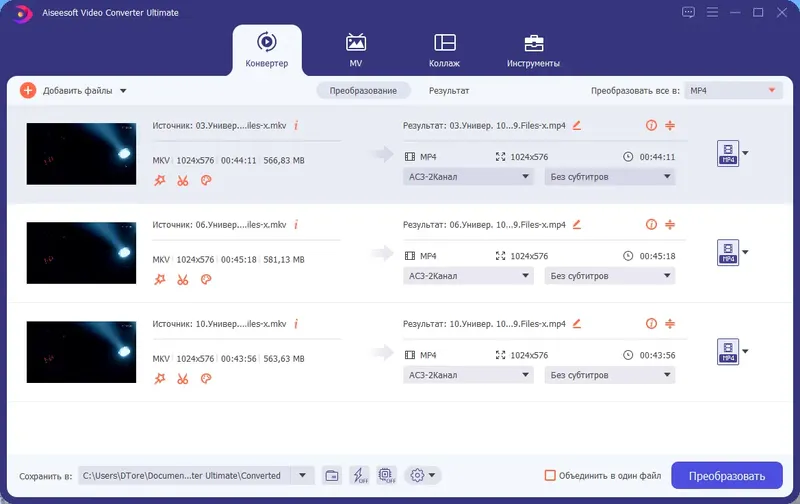Image resolution: width=800 pixels, height=504 pixels.
Task: Click the Aiseesoft app logo
Action: pyautogui.click(x=21, y=13)
